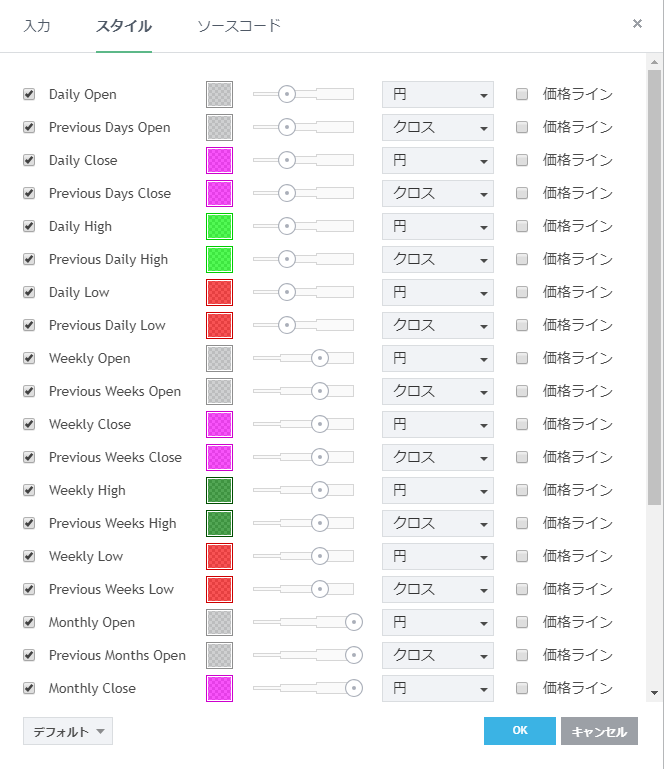Confirm with the OK button
The width and height of the screenshot is (664, 769).
click(x=519, y=731)
